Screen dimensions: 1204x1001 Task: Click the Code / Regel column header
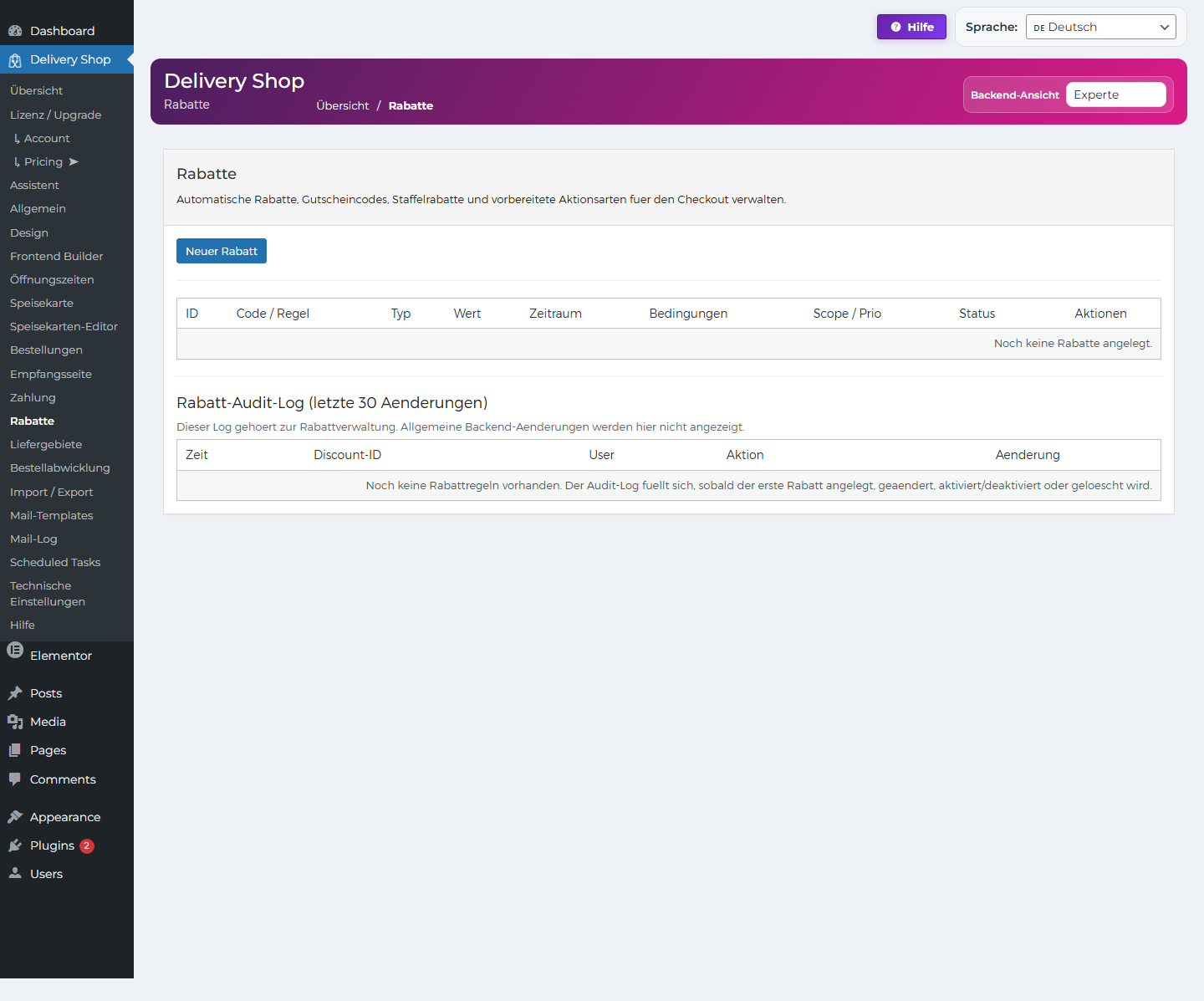[273, 314]
